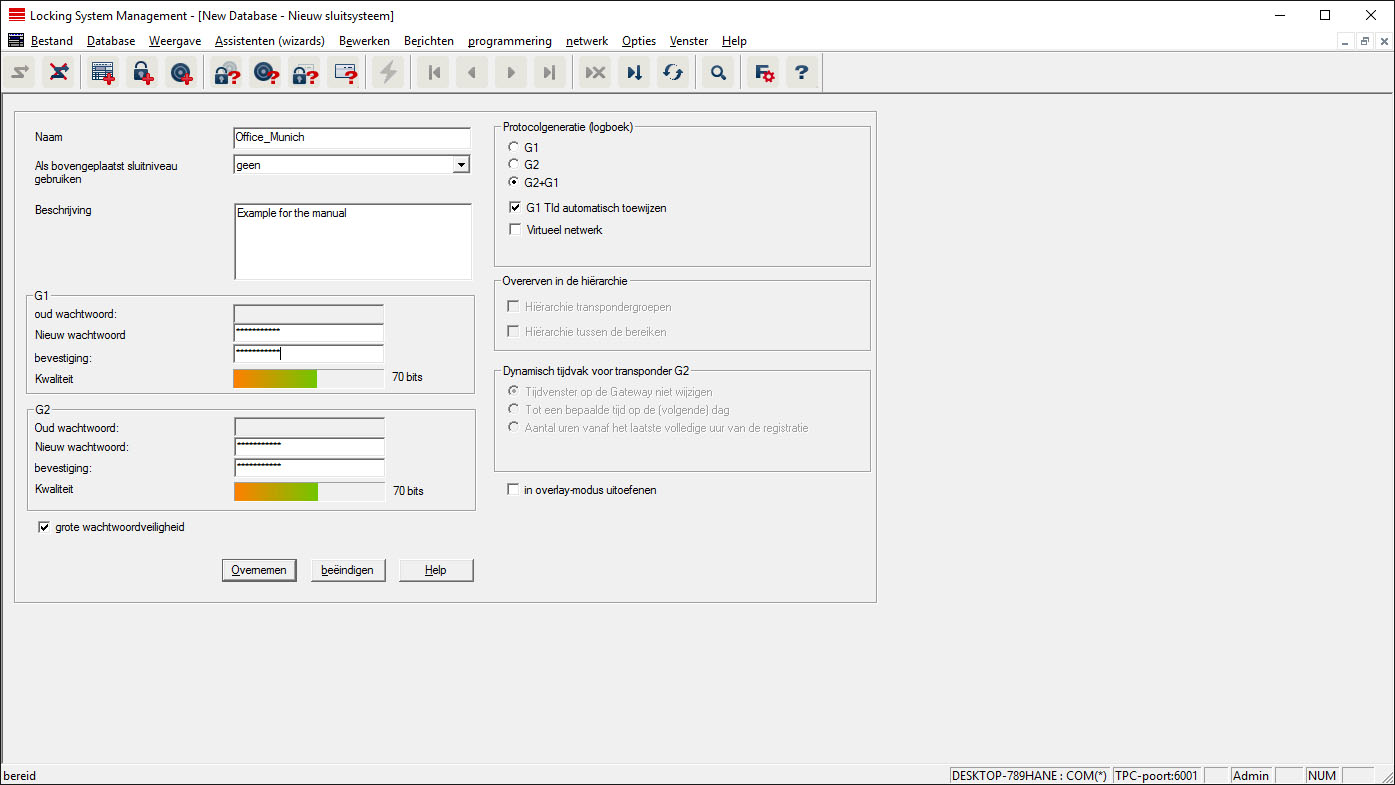Click the beëindigen button
Image resolution: width=1395 pixels, height=785 pixels.
click(x=348, y=570)
